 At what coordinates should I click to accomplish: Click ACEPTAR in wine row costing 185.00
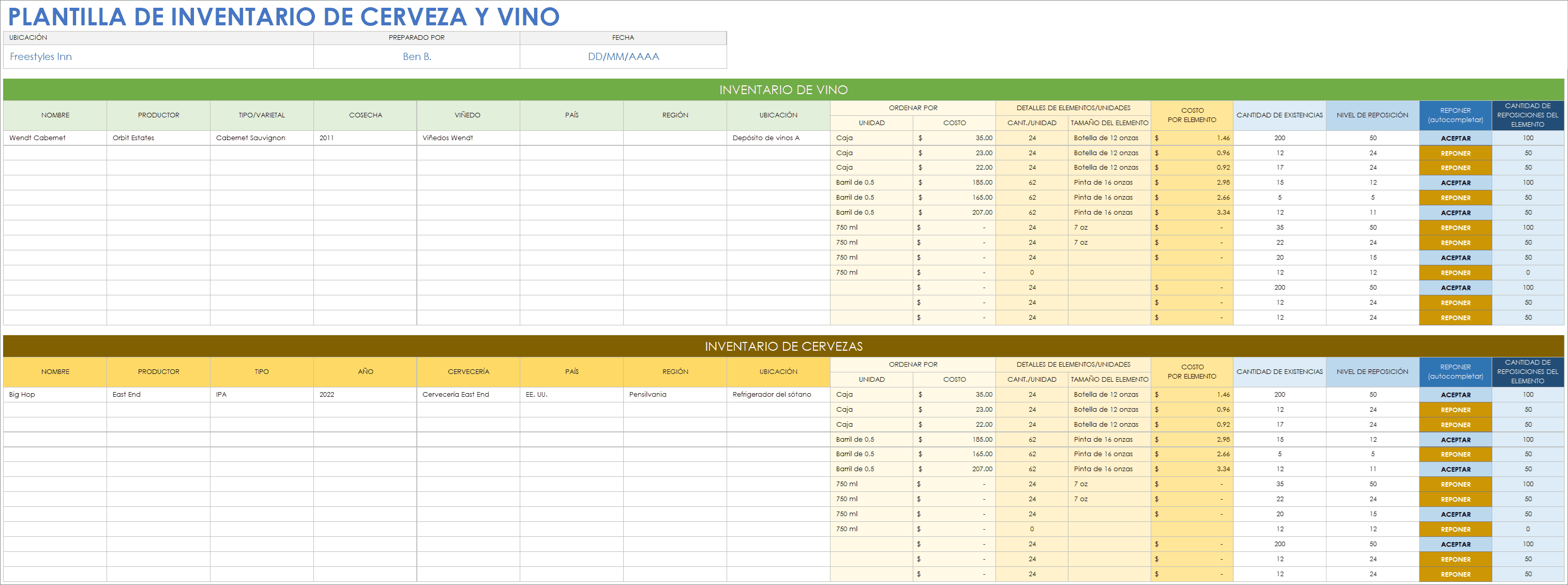click(1455, 183)
